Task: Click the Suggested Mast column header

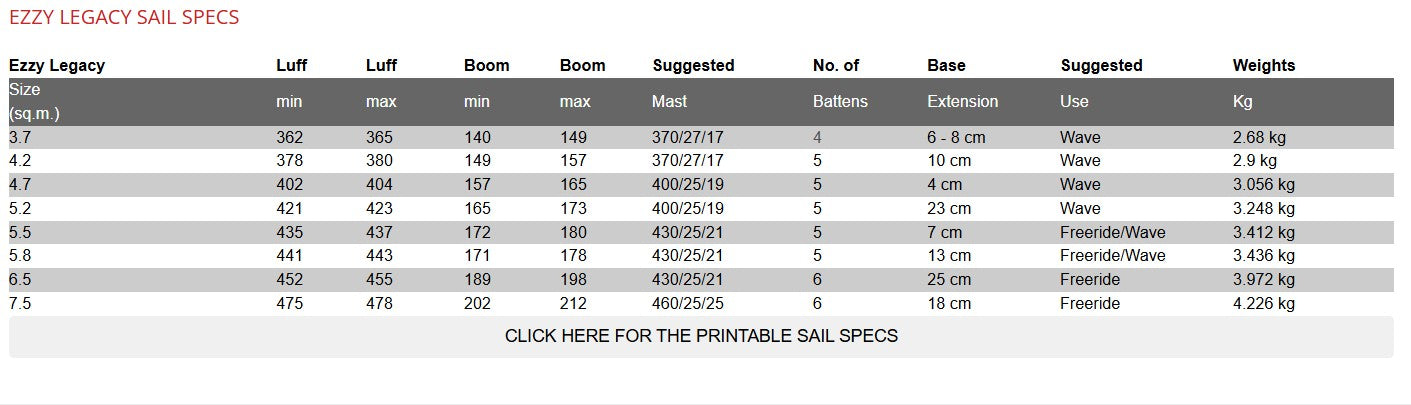Action: pos(693,66)
